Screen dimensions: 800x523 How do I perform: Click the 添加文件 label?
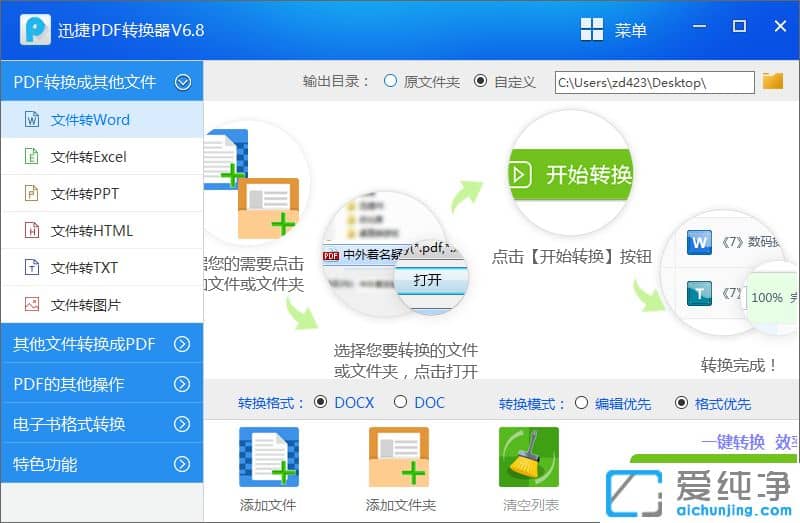[x=268, y=505]
